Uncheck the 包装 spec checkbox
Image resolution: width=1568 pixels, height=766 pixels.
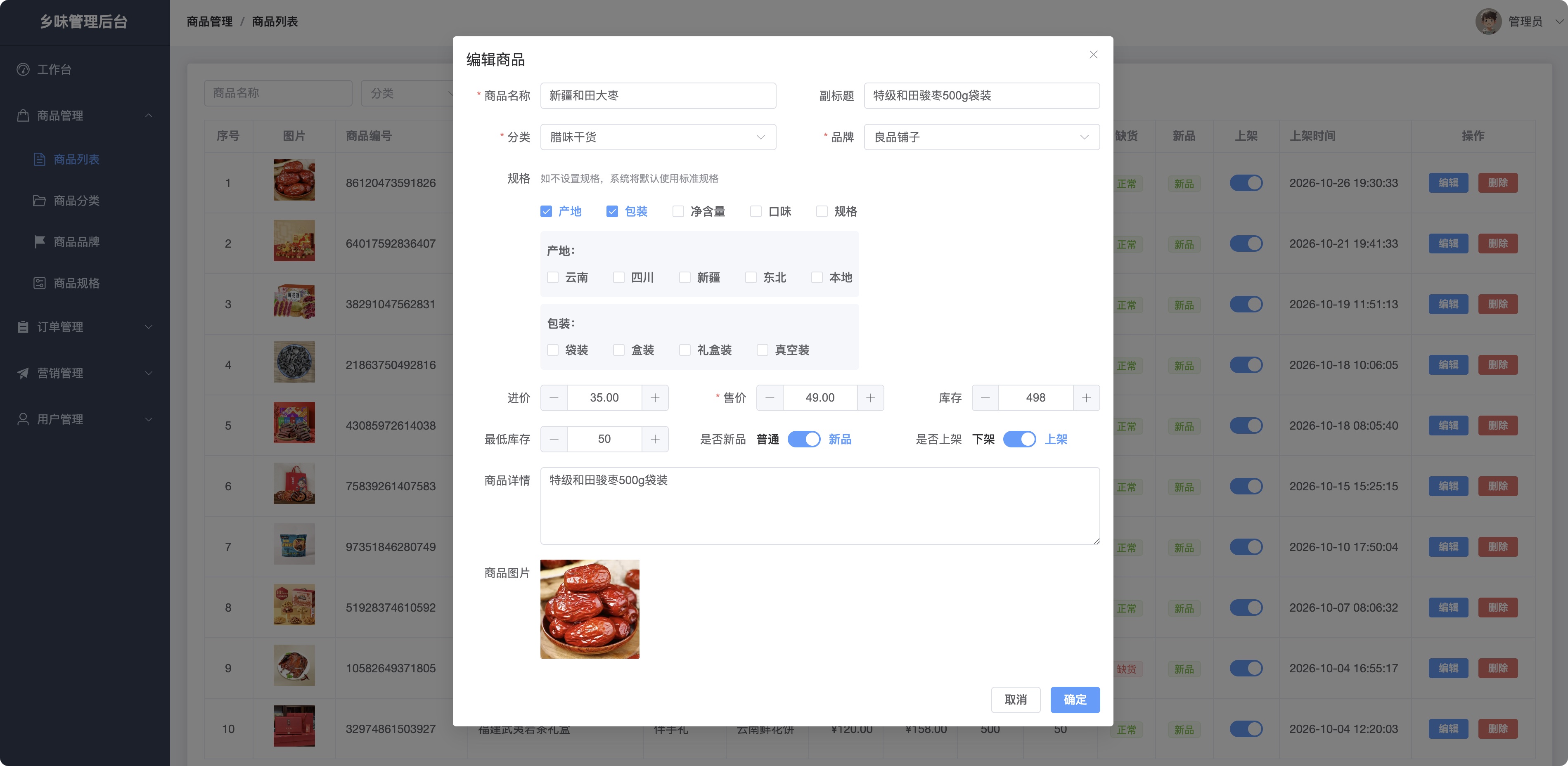pos(612,212)
